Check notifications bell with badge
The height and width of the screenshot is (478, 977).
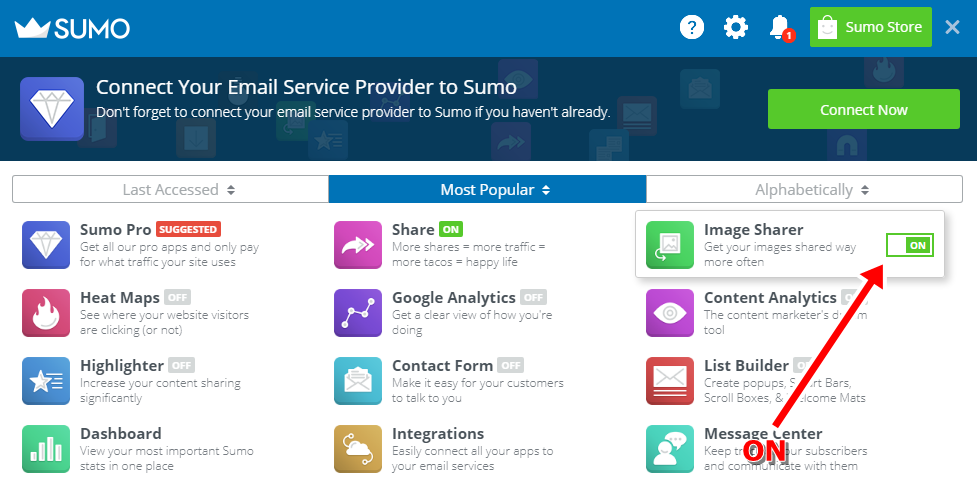(780, 28)
